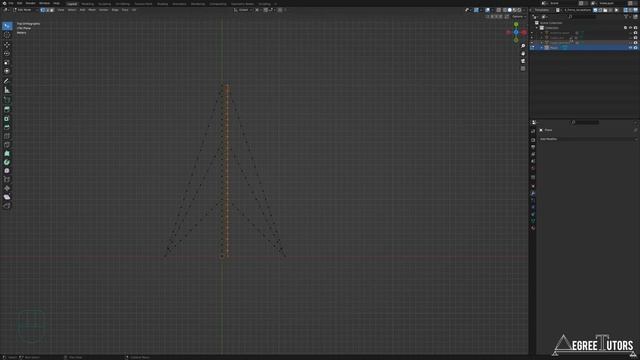The height and width of the screenshot is (360, 640).
Task: Open the Mesh menu in viewport header
Action: 92,10
